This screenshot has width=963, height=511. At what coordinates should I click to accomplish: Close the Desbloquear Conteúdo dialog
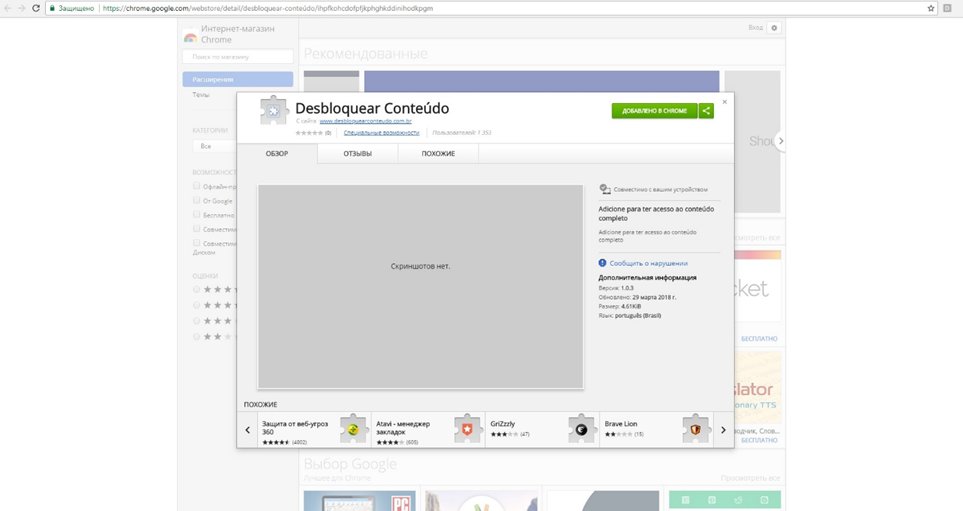[725, 102]
